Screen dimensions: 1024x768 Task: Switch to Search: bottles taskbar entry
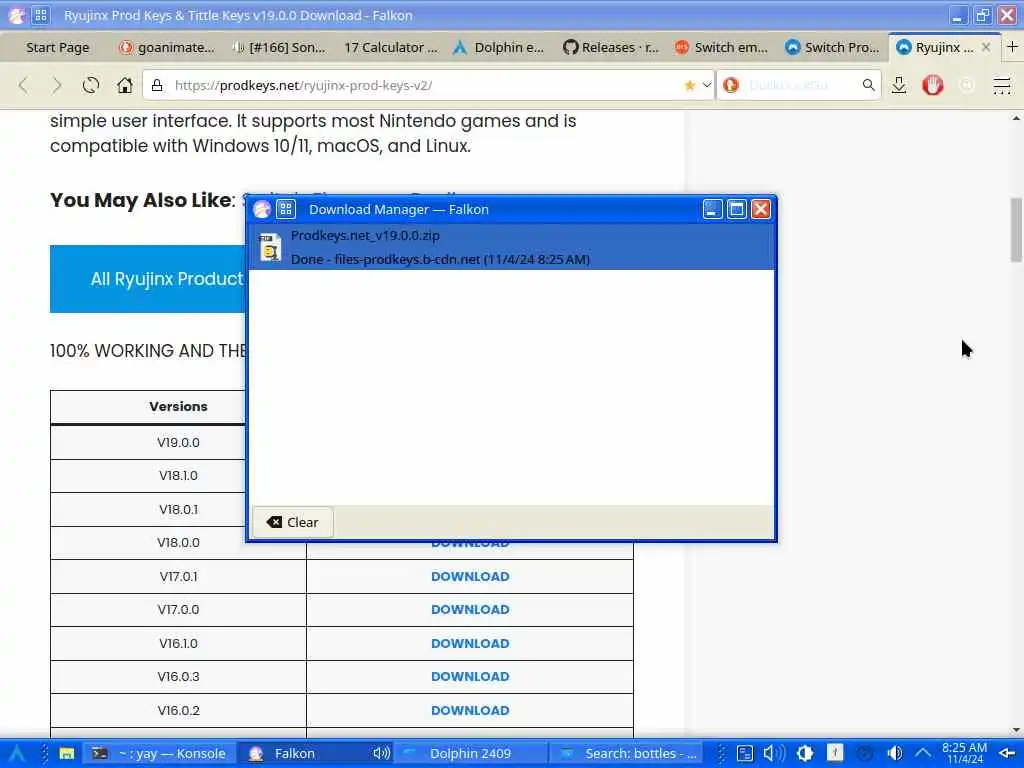(x=627, y=754)
